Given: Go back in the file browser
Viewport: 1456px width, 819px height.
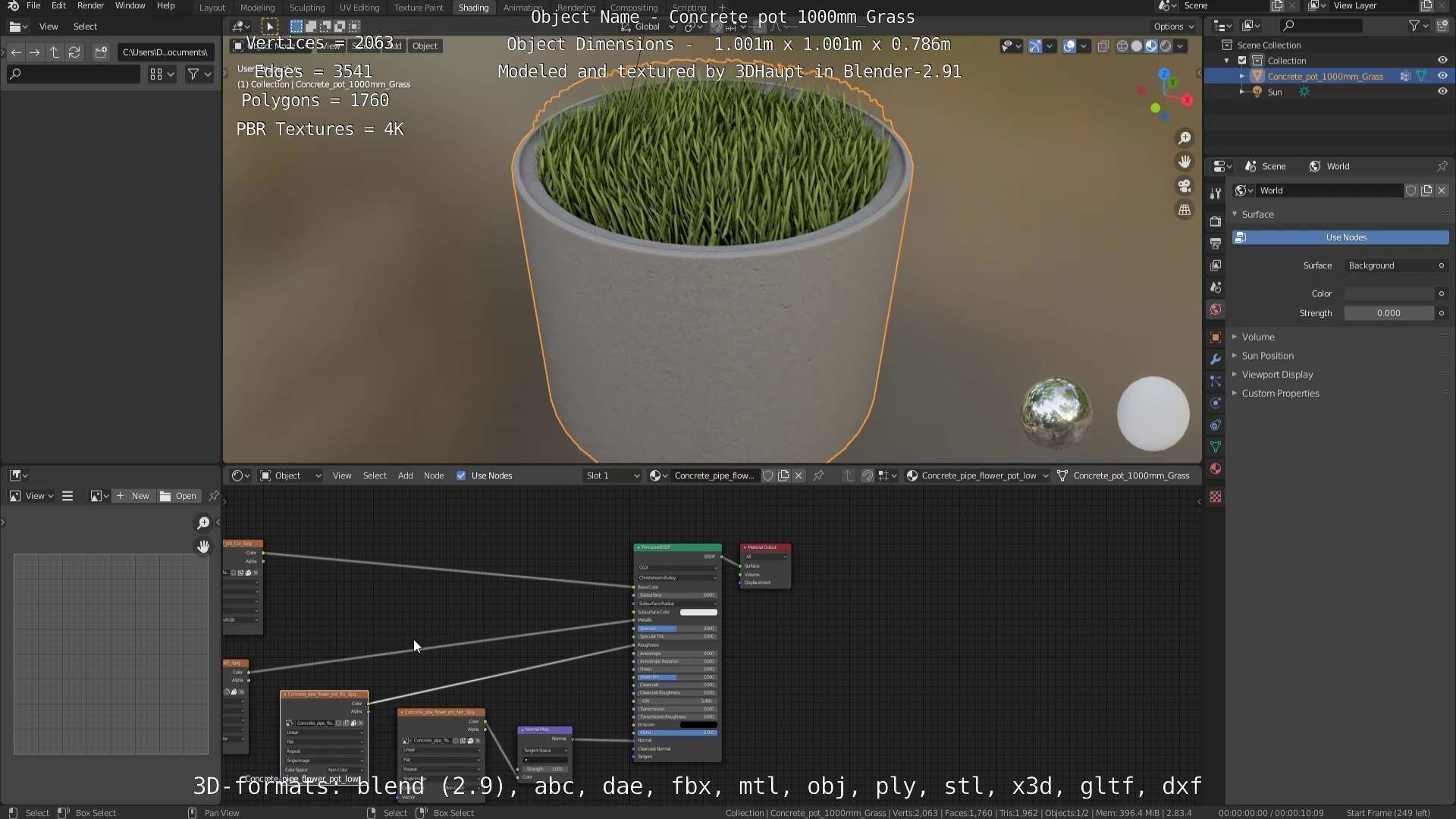Looking at the screenshot, I should (16, 52).
